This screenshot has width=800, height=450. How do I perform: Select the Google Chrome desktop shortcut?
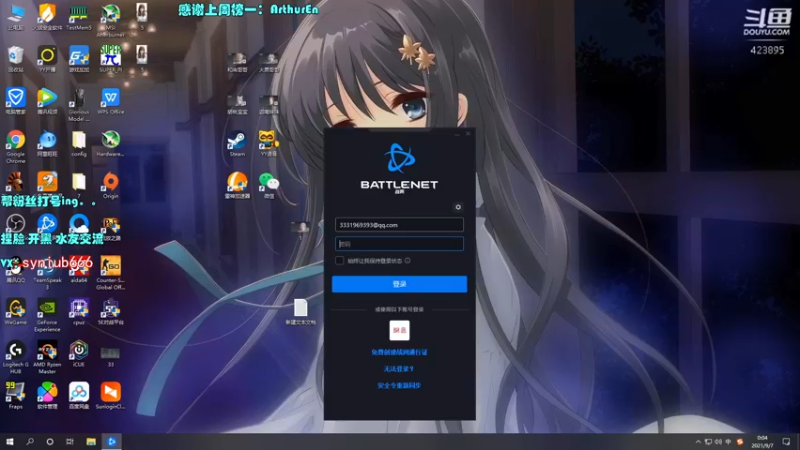click(15, 146)
